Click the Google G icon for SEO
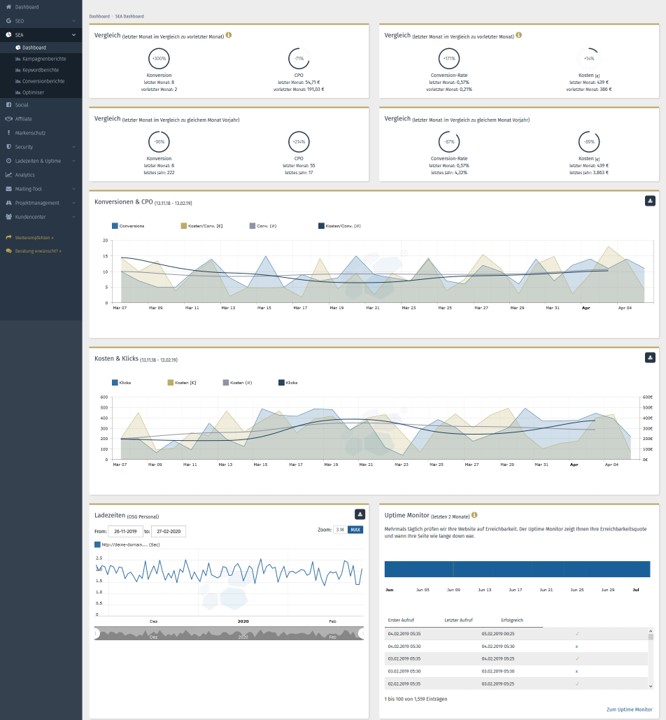The image size is (666, 720). [x=9, y=21]
